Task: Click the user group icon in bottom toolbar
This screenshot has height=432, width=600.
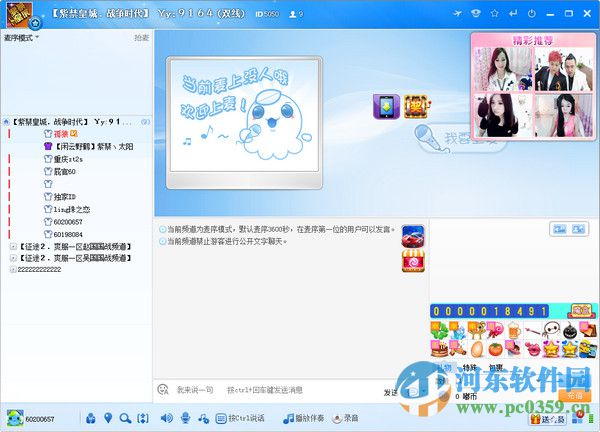Action: 90,418
